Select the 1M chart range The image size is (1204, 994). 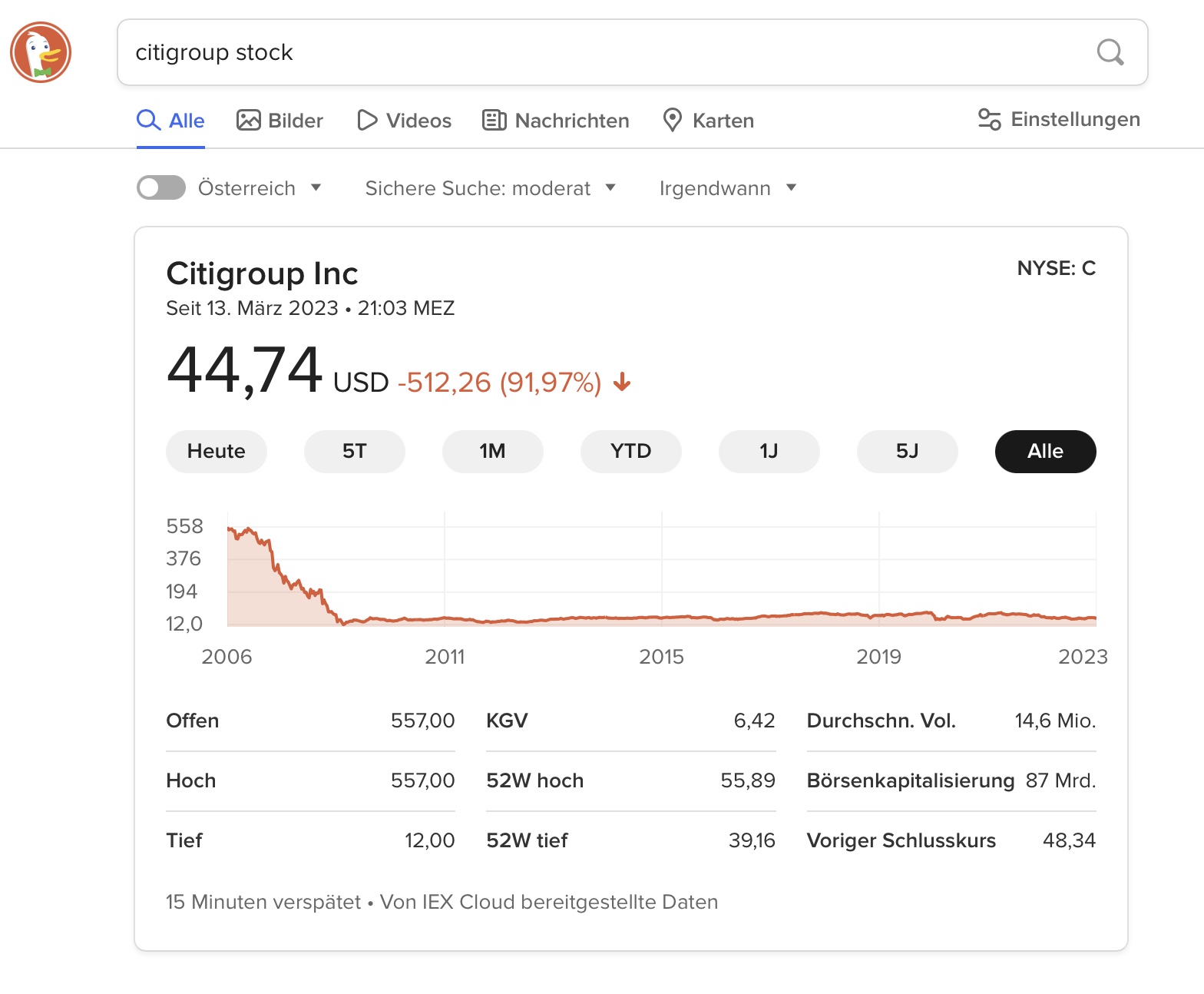click(x=493, y=452)
